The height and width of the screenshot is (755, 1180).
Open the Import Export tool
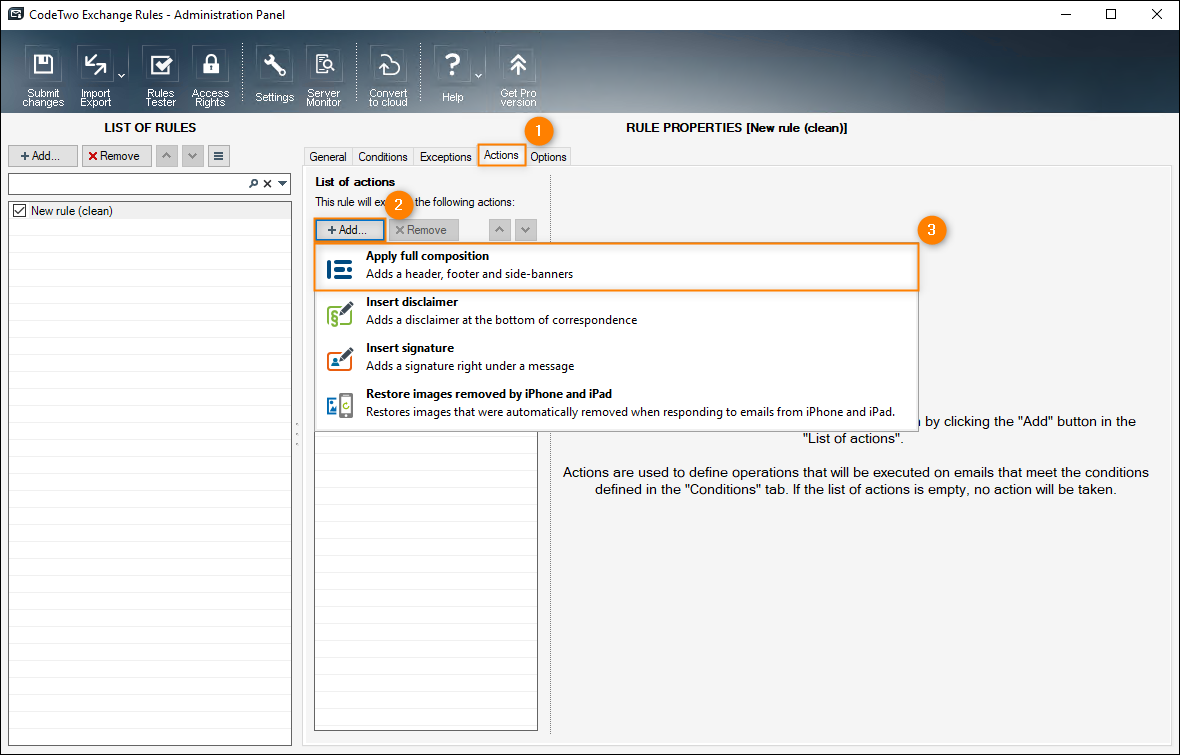(96, 77)
